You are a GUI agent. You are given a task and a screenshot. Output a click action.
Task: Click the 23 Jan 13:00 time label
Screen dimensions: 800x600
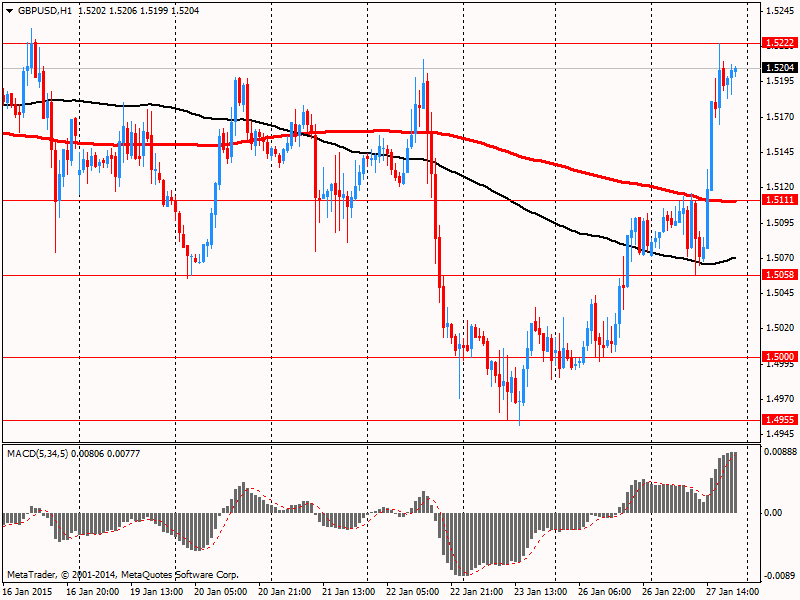tap(541, 592)
